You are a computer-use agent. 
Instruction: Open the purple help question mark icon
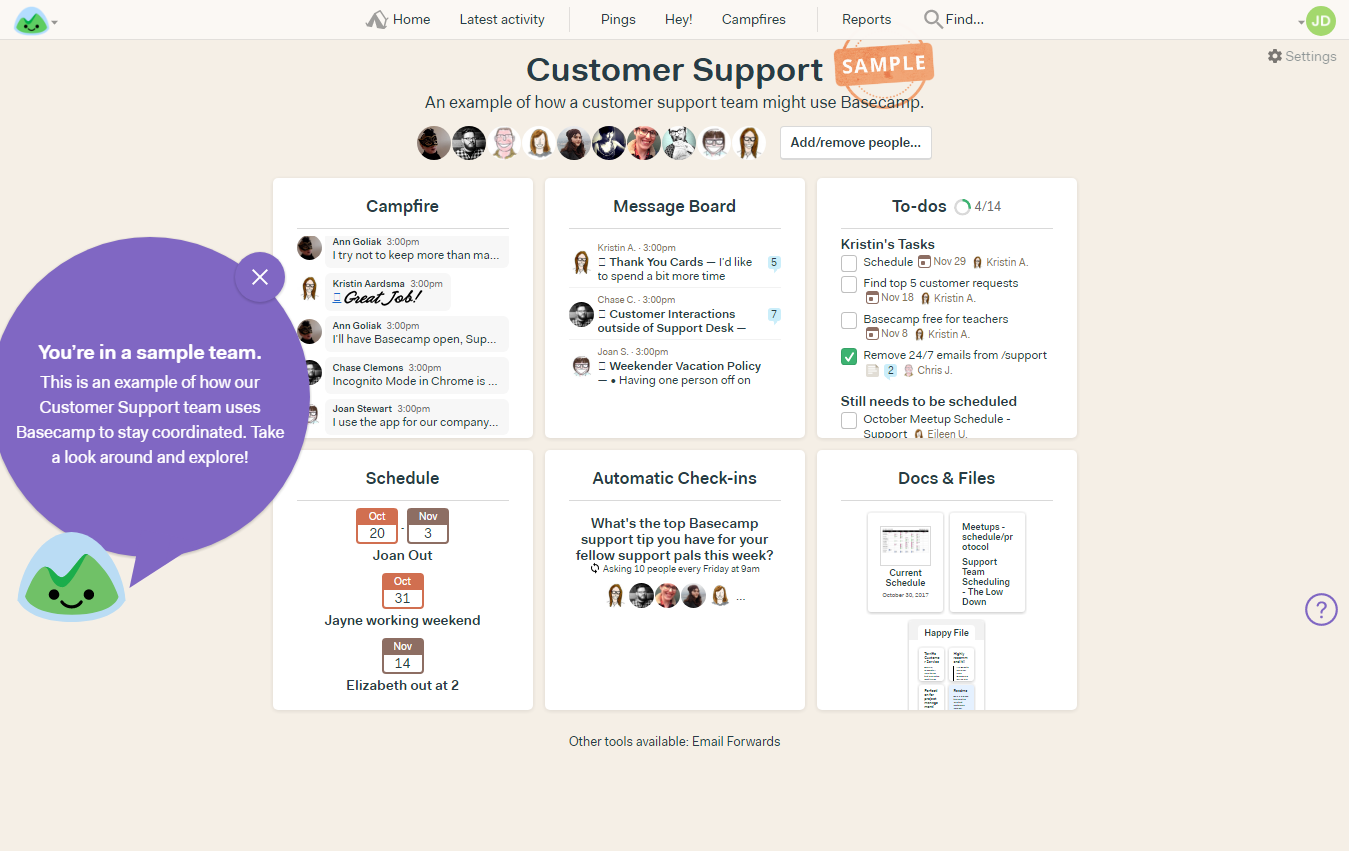pos(1321,609)
